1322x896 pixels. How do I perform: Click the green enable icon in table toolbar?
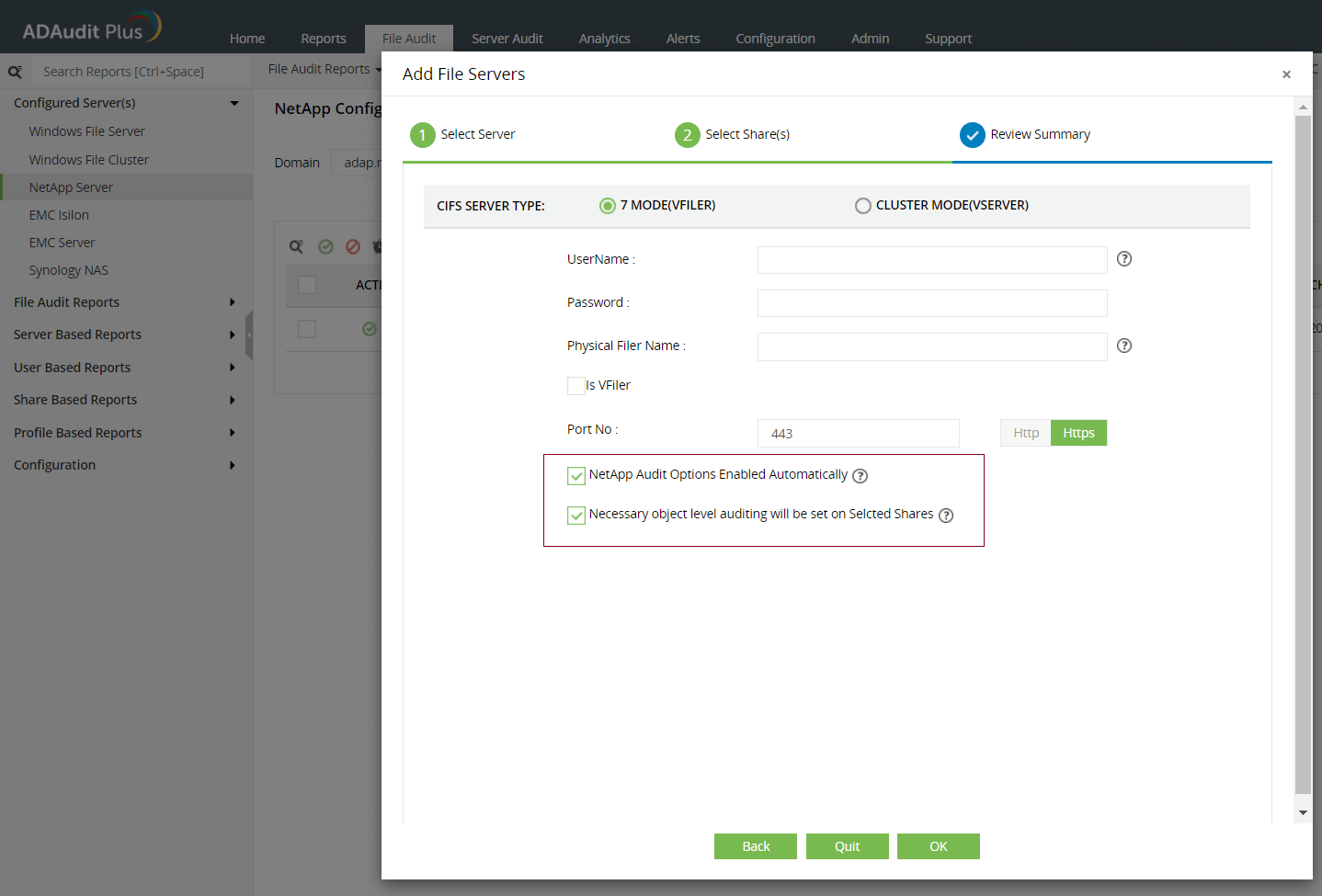point(325,246)
